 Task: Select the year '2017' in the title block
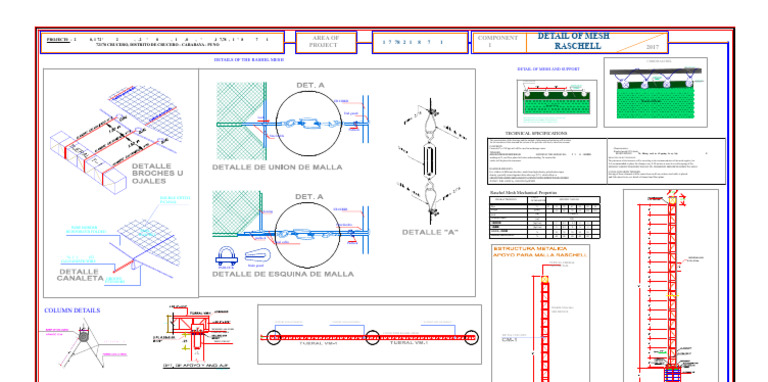652,47
